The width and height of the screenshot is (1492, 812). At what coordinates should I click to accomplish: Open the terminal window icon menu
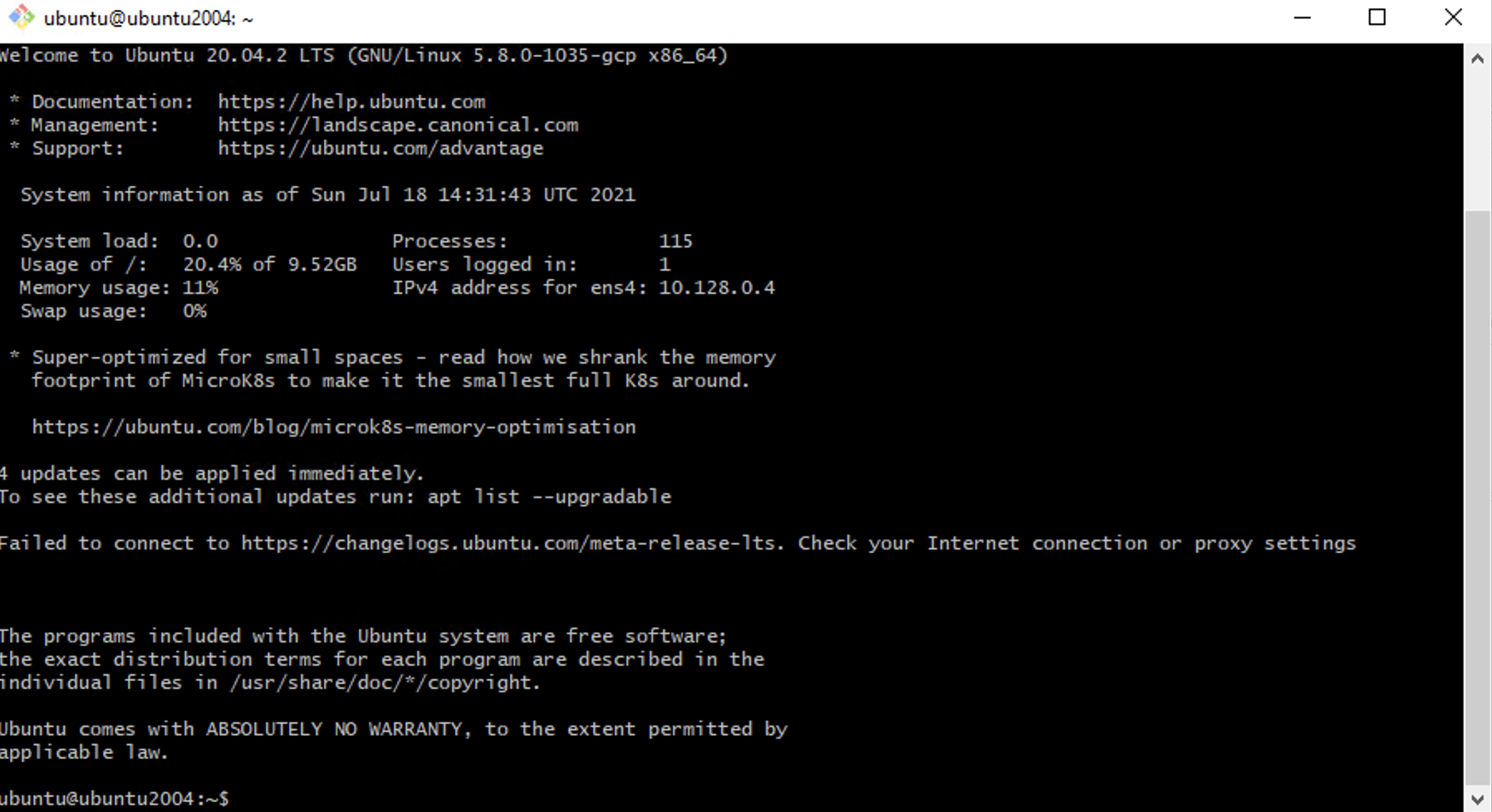pos(21,17)
